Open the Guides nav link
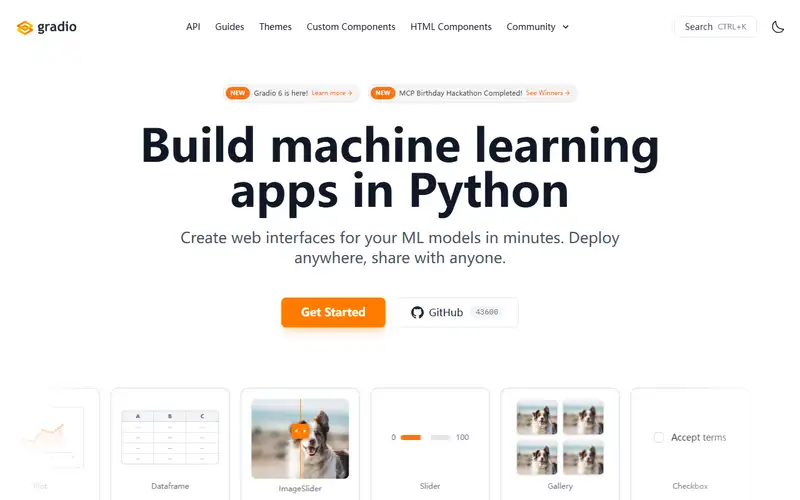This screenshot has height=500, width=800. click(x=230, y=27)
